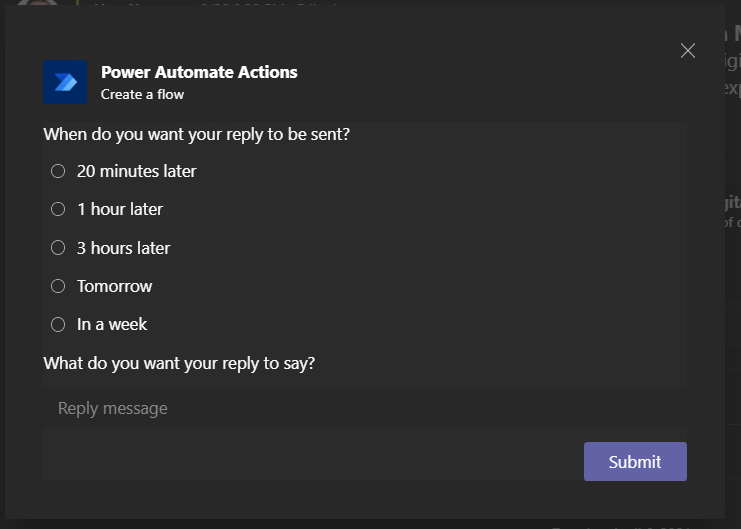The image size is (741, 529).
Task: Select the Tomorrow radio button
Action: point(58,286)
